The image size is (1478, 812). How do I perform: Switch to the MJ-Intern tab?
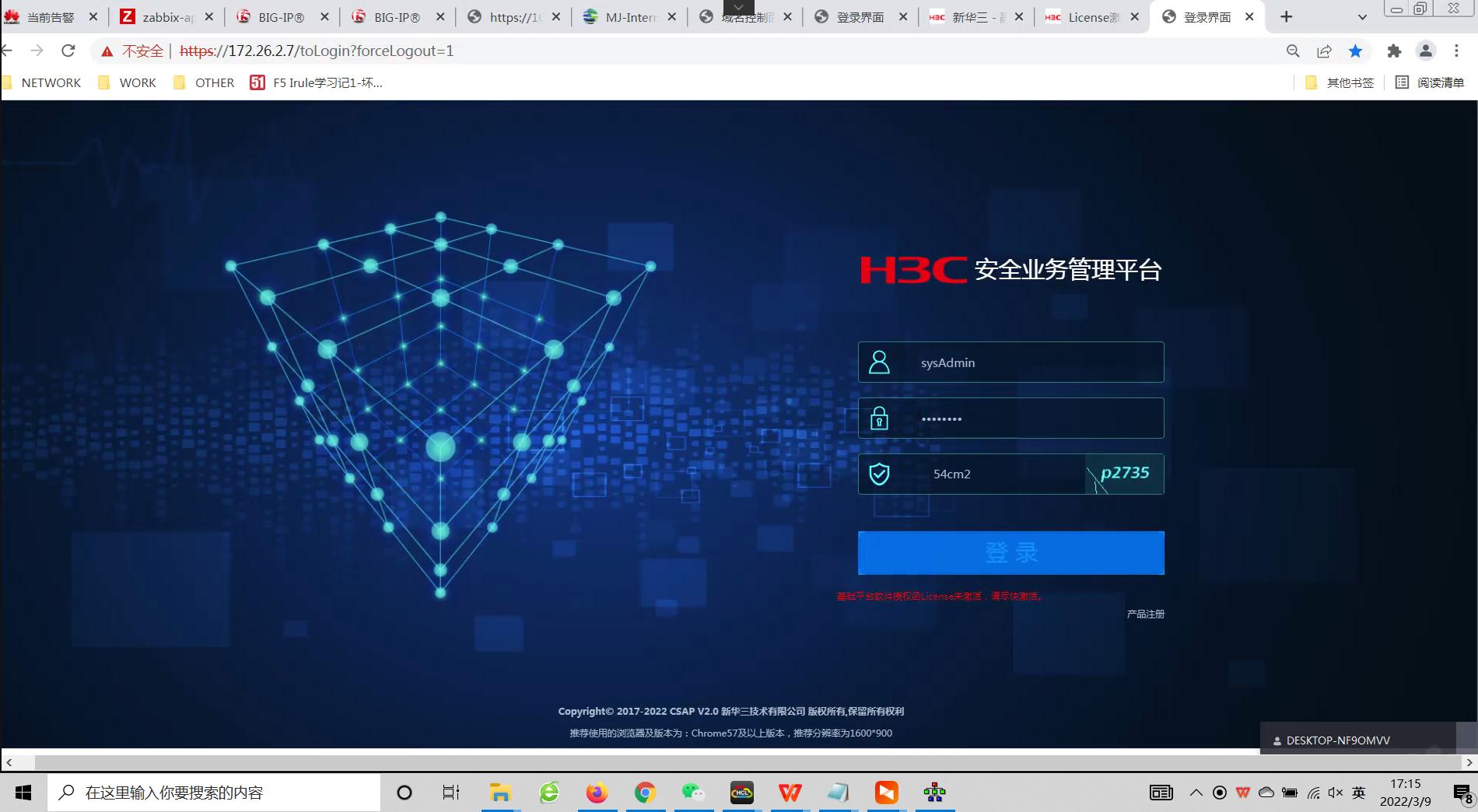click(631, 17)
